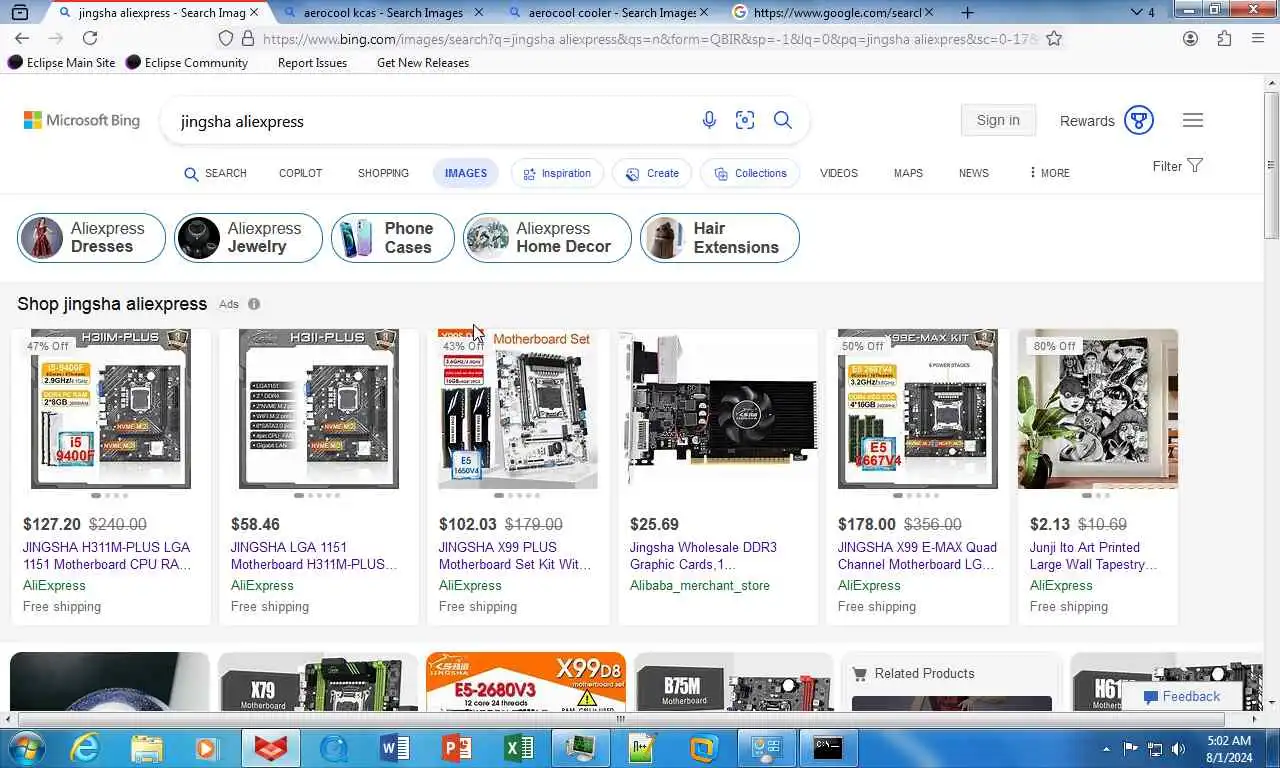Open the command prompt taskbar icon

click(x=827, y=748)
